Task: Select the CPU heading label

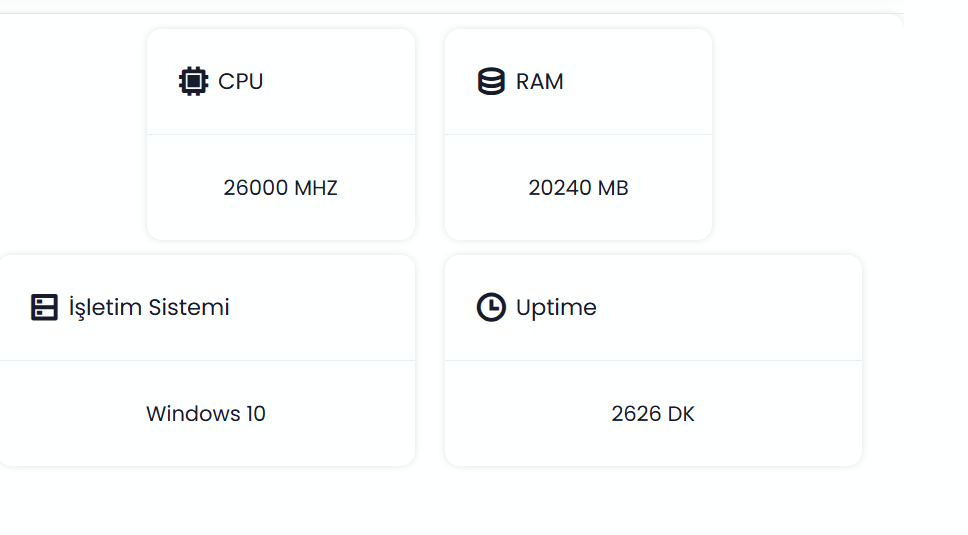Action: point(241,81)
